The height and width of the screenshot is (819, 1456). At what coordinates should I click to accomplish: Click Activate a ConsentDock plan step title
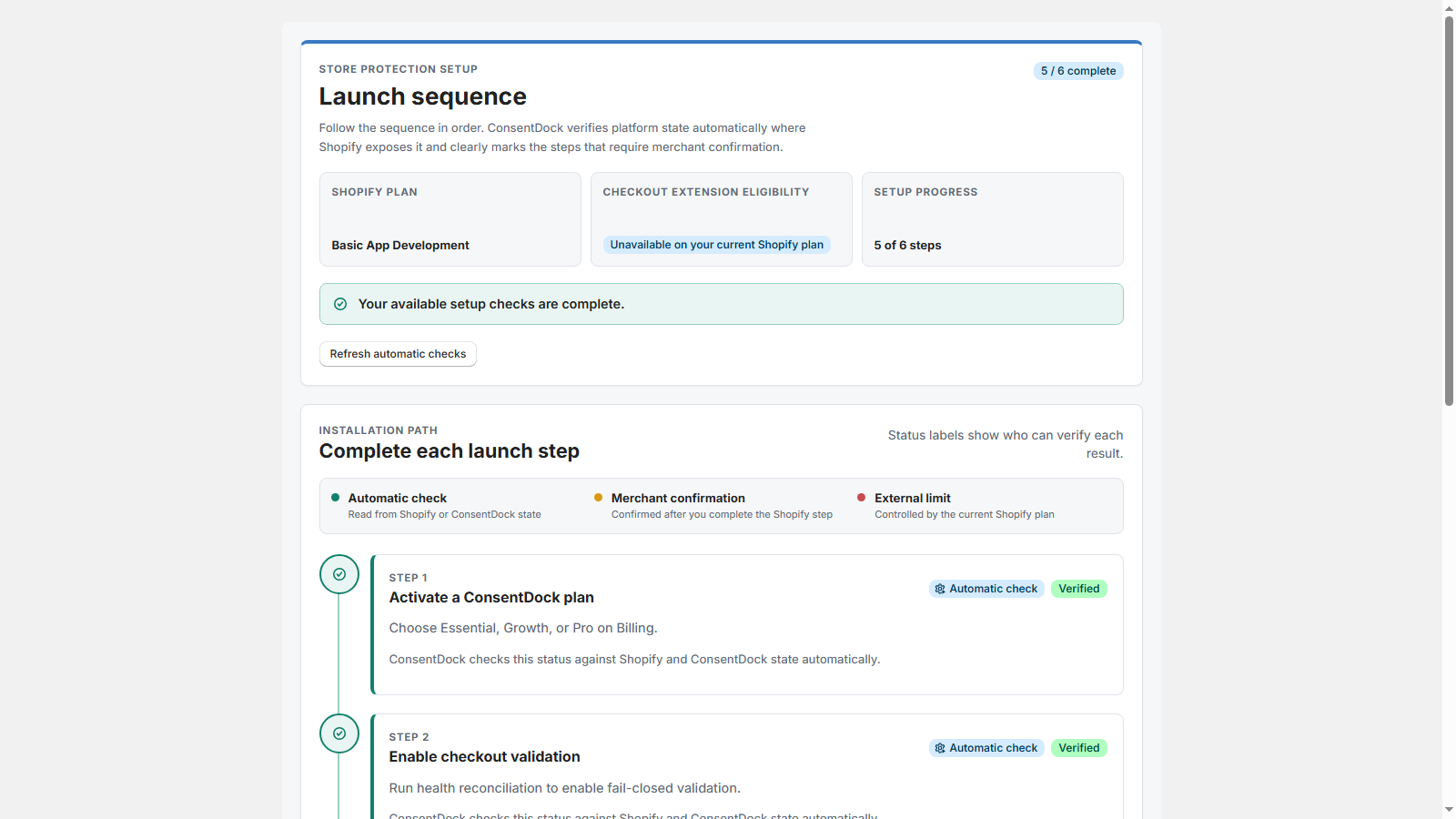[x=491, y=598]
